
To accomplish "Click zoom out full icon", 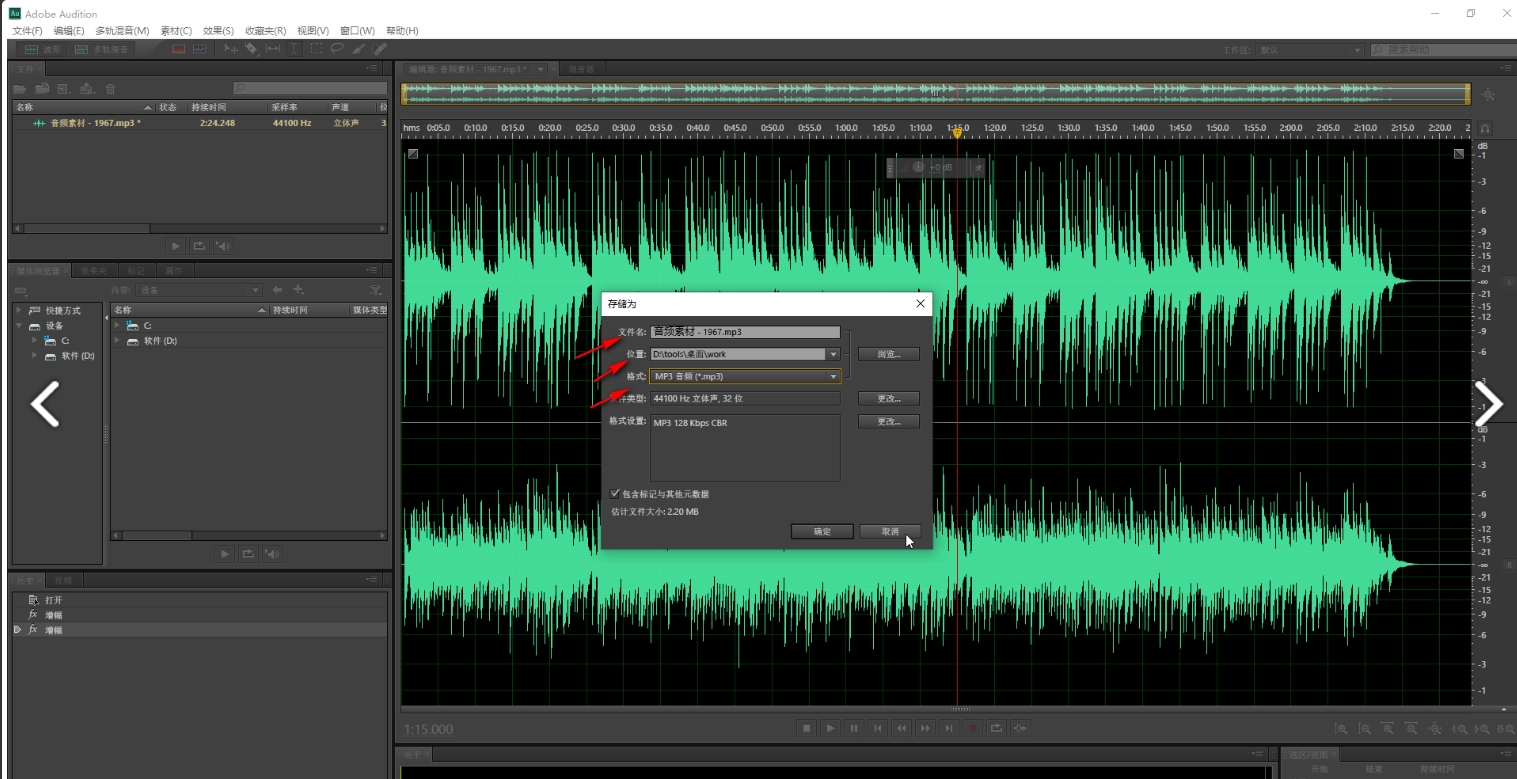I will click(x=1435, y=729).
